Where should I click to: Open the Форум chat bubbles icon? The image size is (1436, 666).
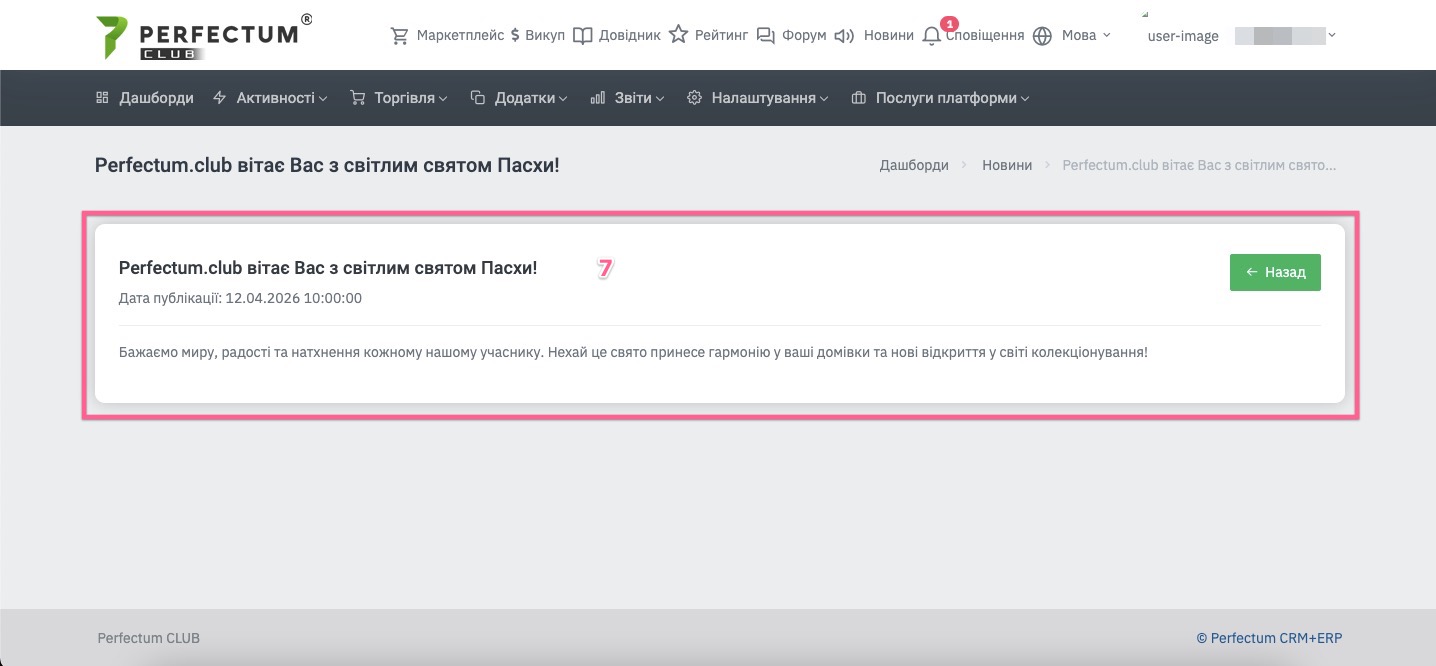pos(766,36)
